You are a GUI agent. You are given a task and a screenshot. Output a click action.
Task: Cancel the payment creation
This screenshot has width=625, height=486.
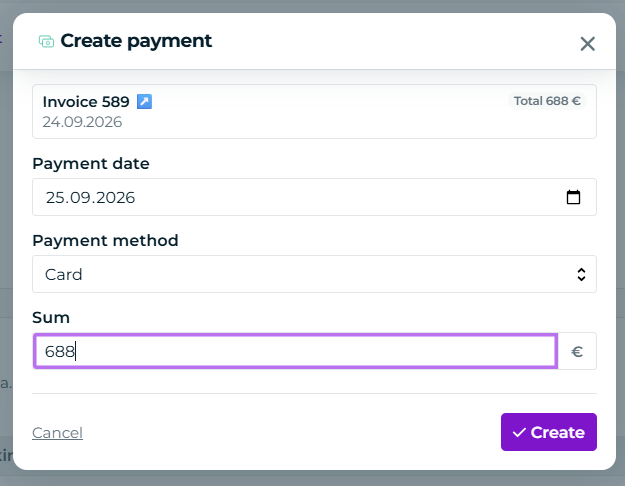click(x=57, y=433)
